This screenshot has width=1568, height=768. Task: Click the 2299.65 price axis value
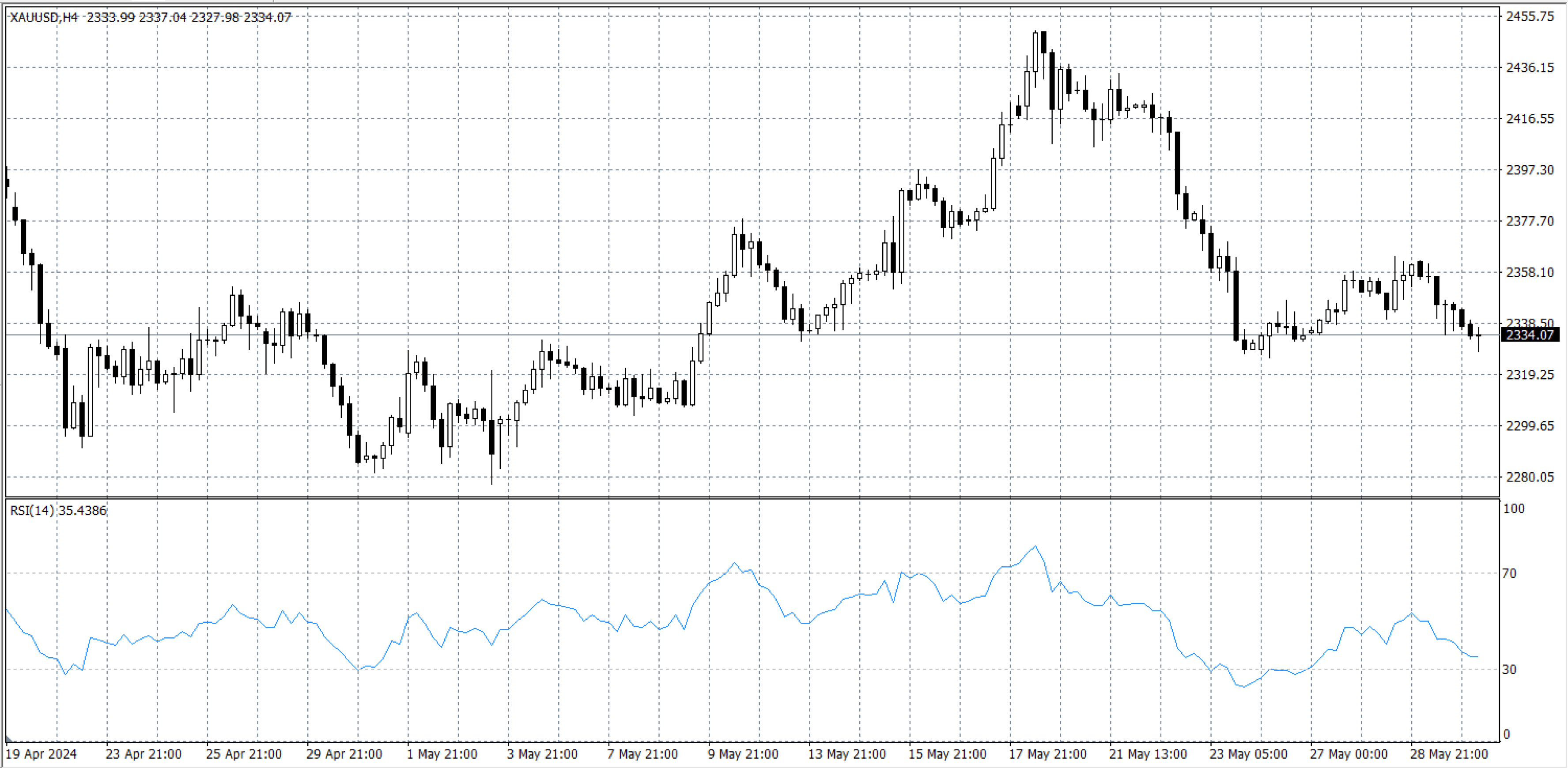pos(1529,426)
